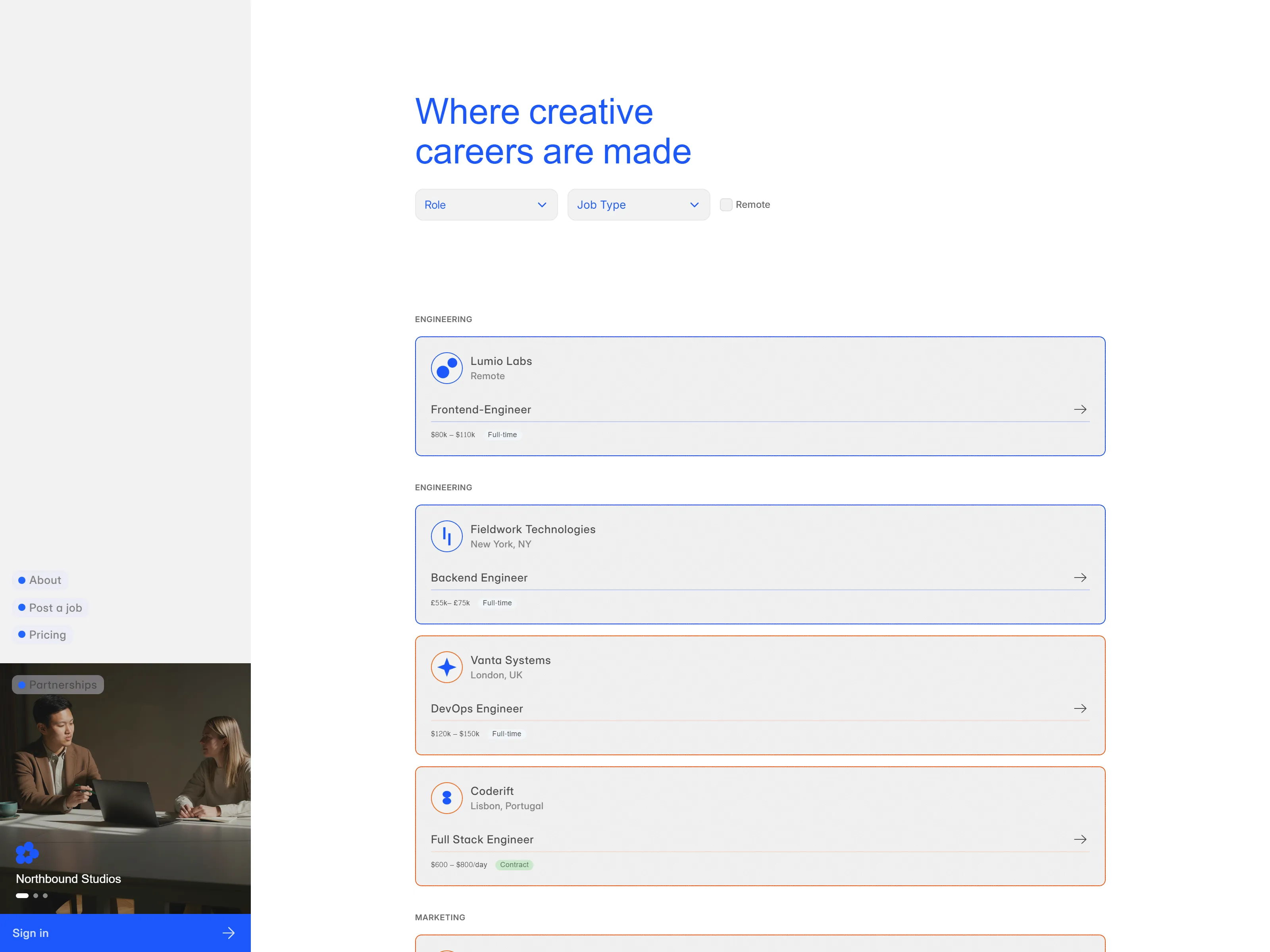Click the Partnerships tag
Image resolution: width=1270 pixels, height=952 pixels.
pyautogui.click(x=58, y=685)
